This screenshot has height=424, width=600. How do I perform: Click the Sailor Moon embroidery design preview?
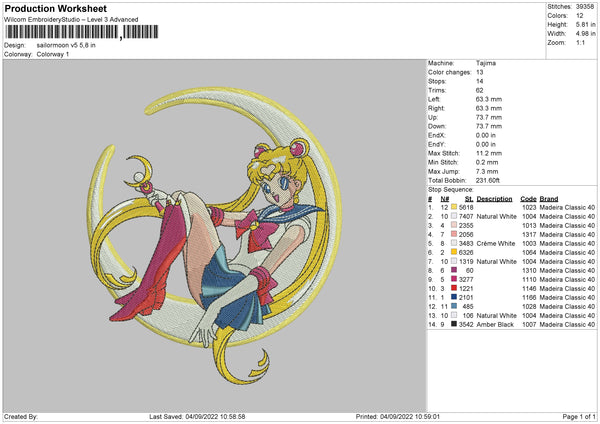coord(214,236)
